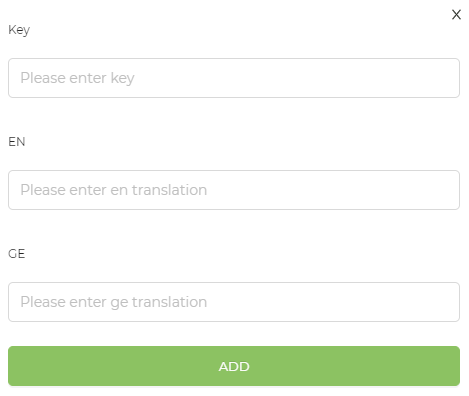Screen dimensions: 469x396
Task: Click the EN label text
Action: [17, 142]
